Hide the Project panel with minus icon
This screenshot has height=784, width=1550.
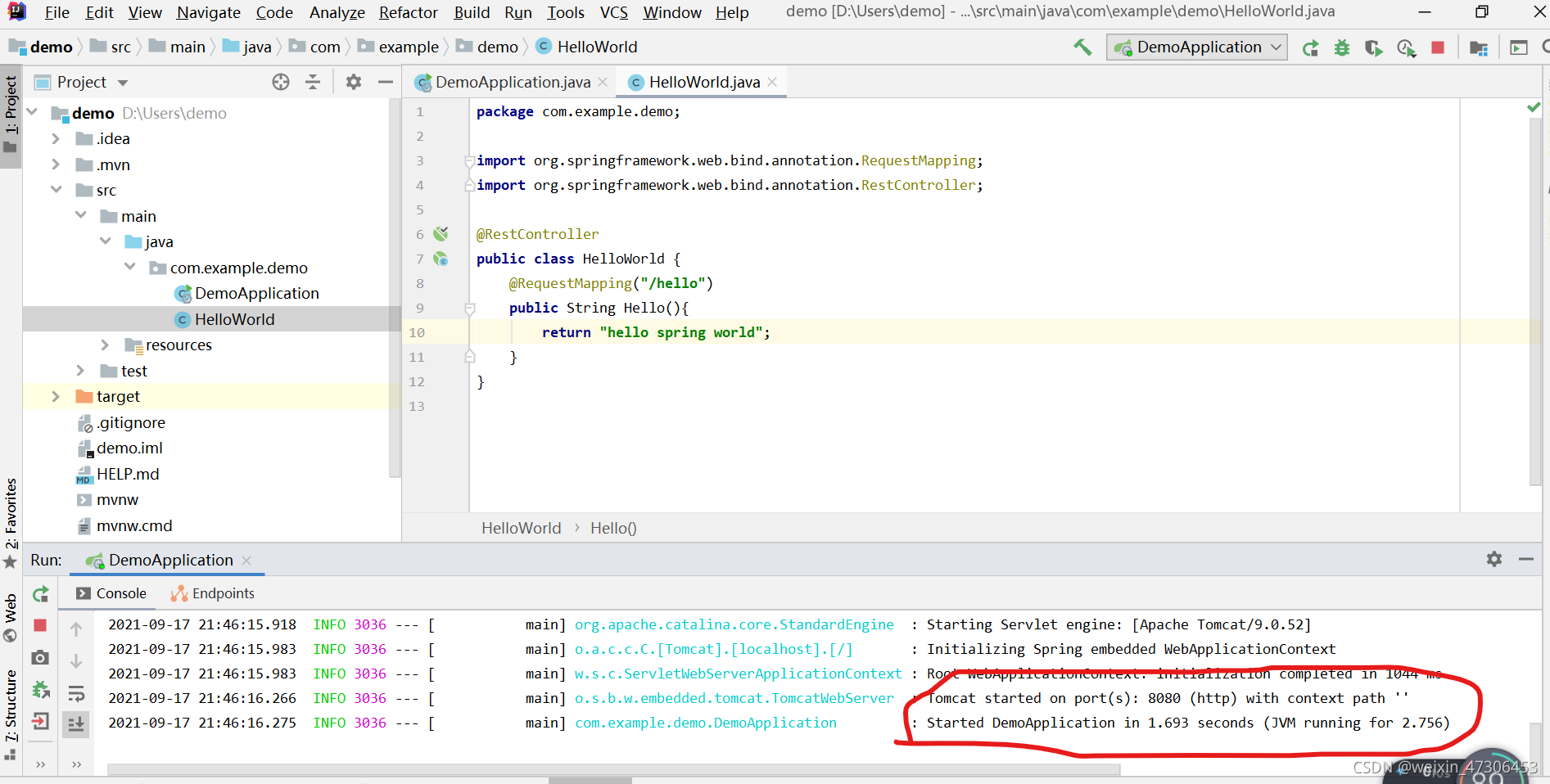(386, 82)
